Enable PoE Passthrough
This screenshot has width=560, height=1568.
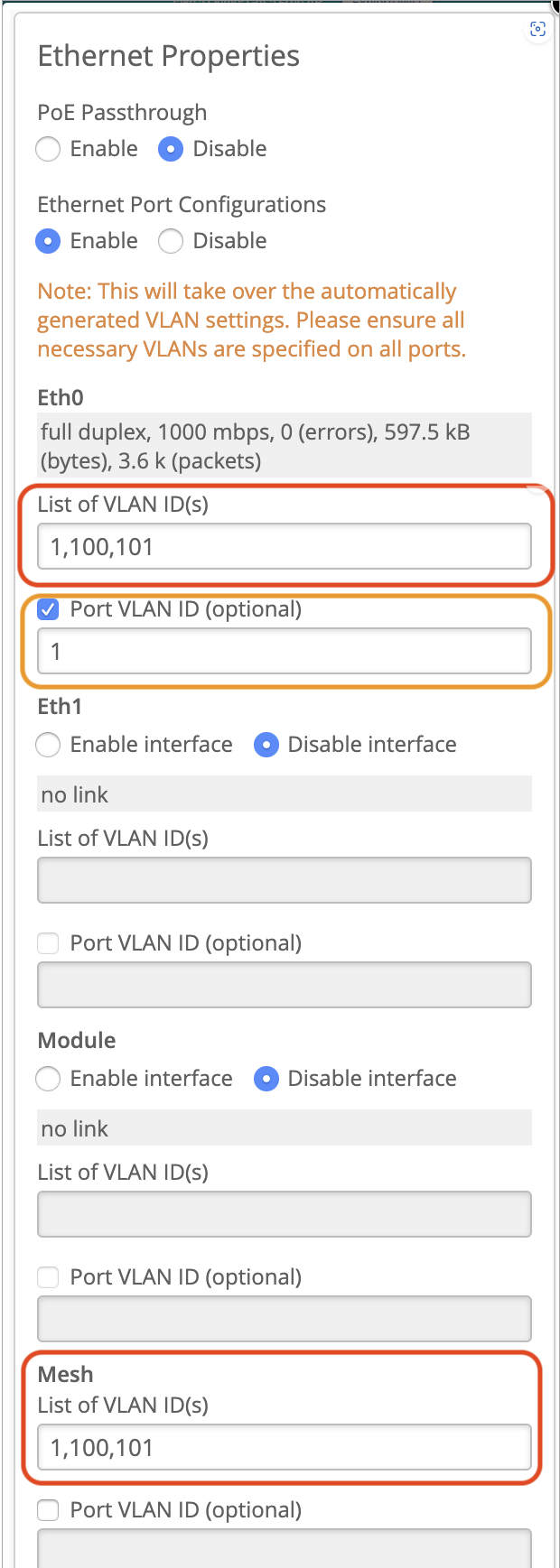tap(49, 149)
